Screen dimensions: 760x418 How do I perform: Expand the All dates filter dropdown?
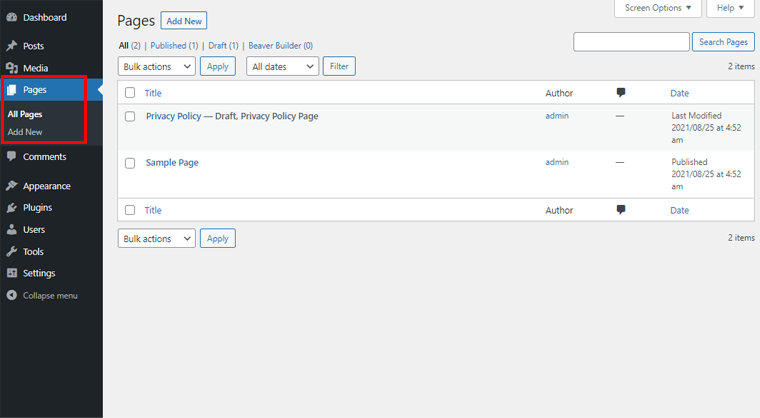pyautogui.click(x=282, y=66)
